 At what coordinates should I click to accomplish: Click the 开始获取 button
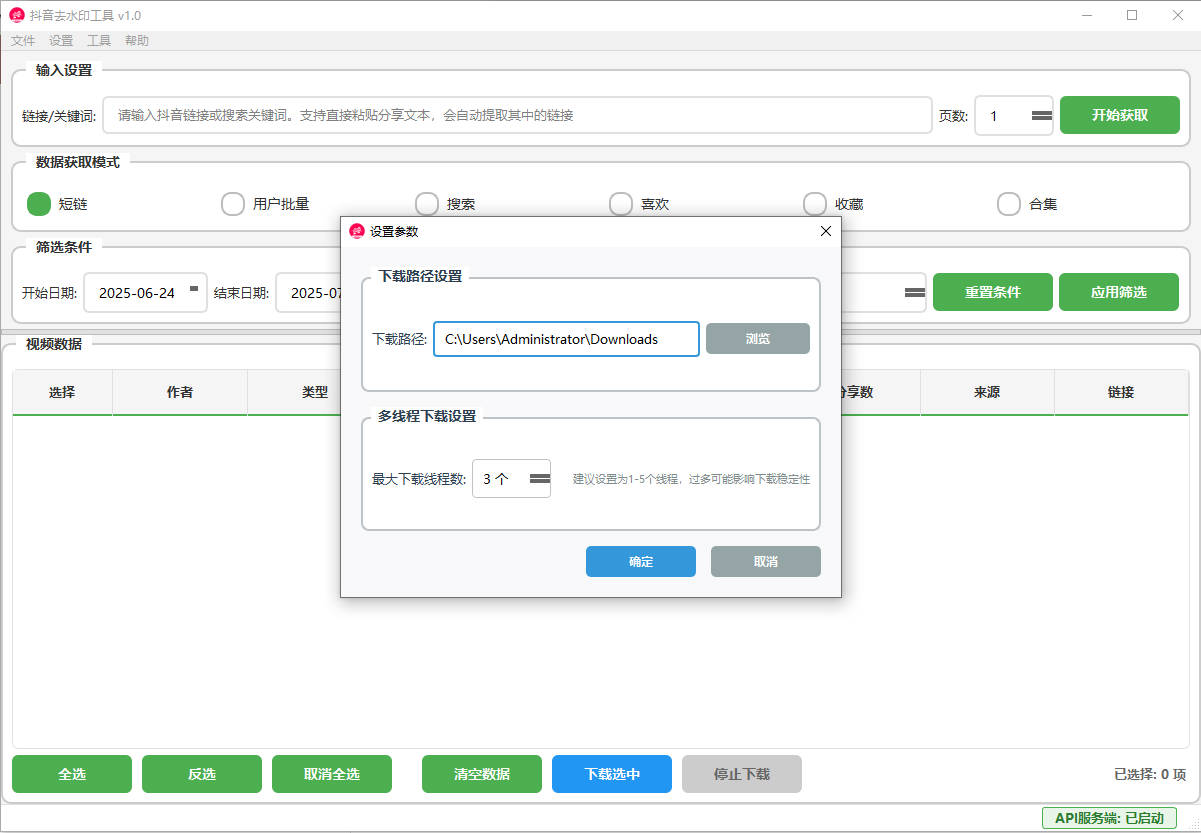click(1120, 115)
